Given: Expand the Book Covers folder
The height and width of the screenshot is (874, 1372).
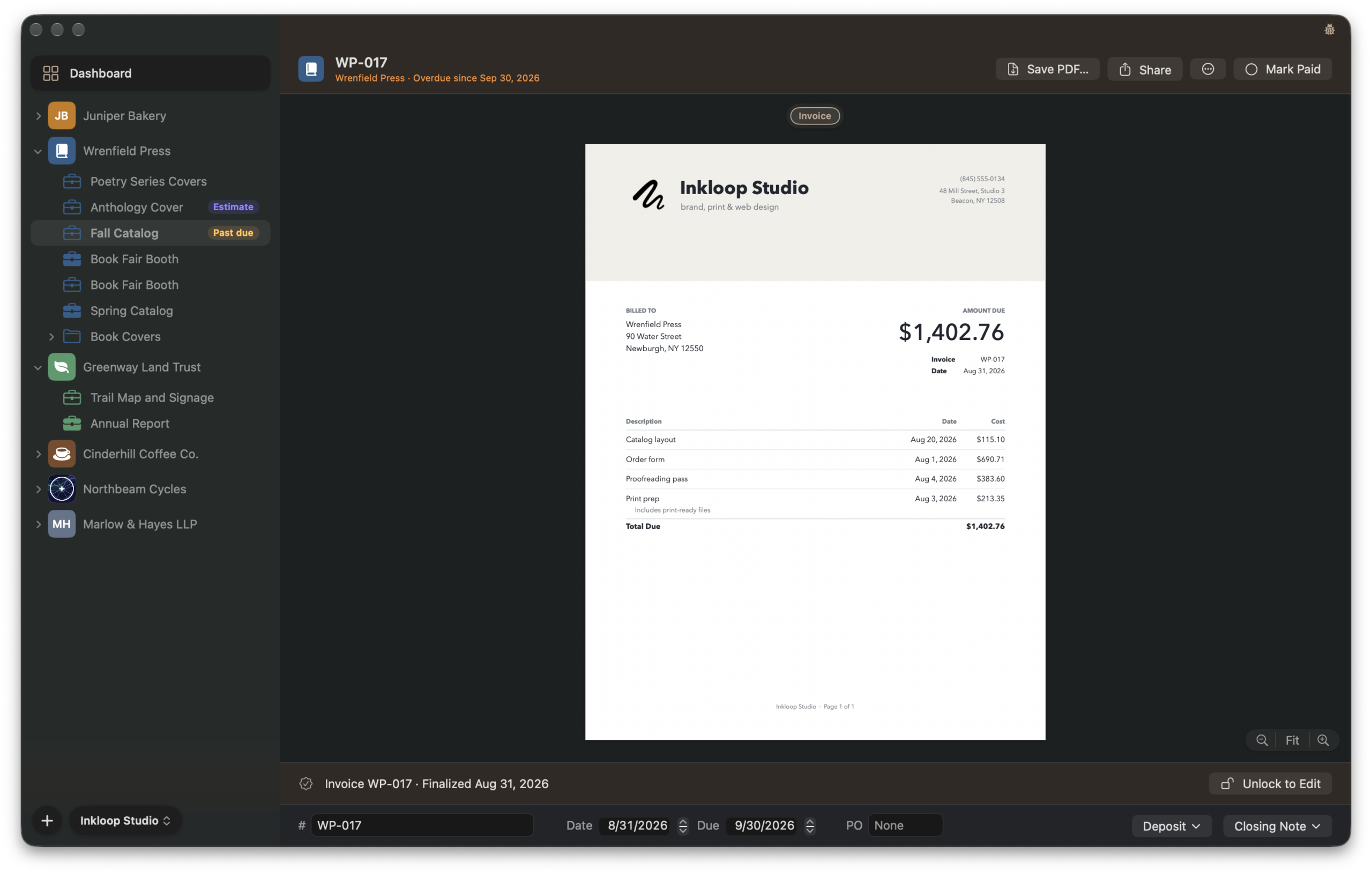Looking at the screenshot, I should 51,337.
